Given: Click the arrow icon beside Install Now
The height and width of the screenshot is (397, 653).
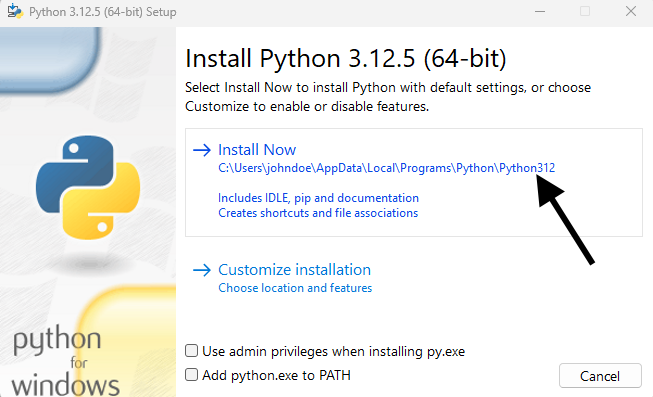Looking at the screenshot, I should click(x=202, y=150).
